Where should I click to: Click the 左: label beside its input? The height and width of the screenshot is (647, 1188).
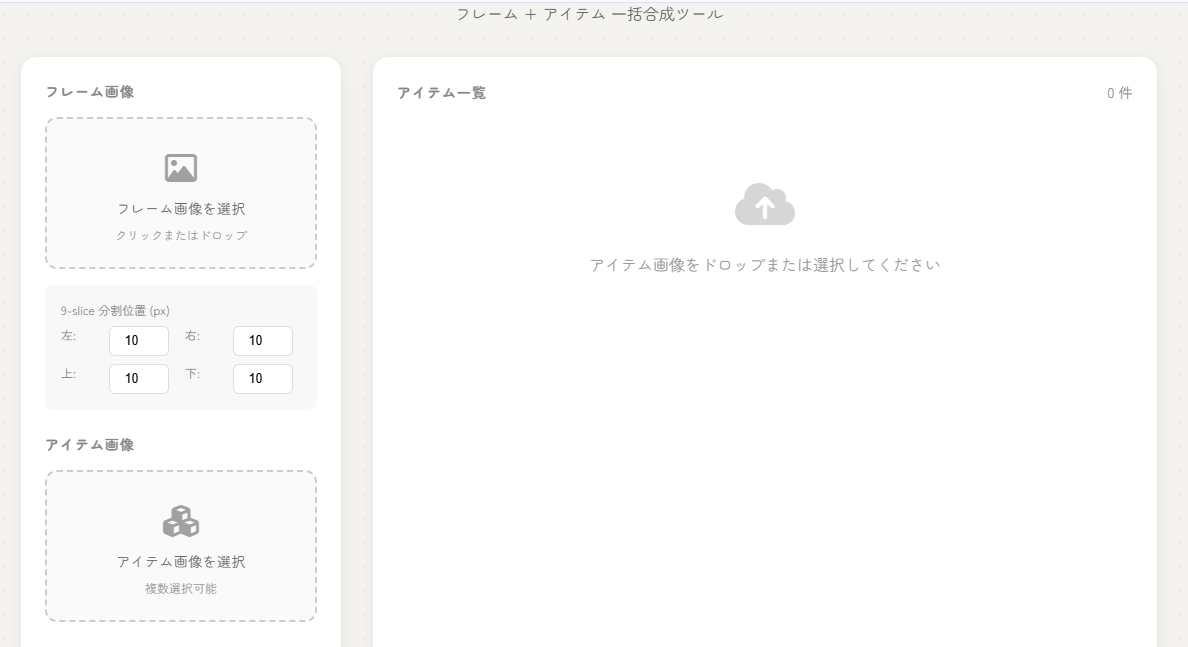pyautogui.click(x=68, y=336)
